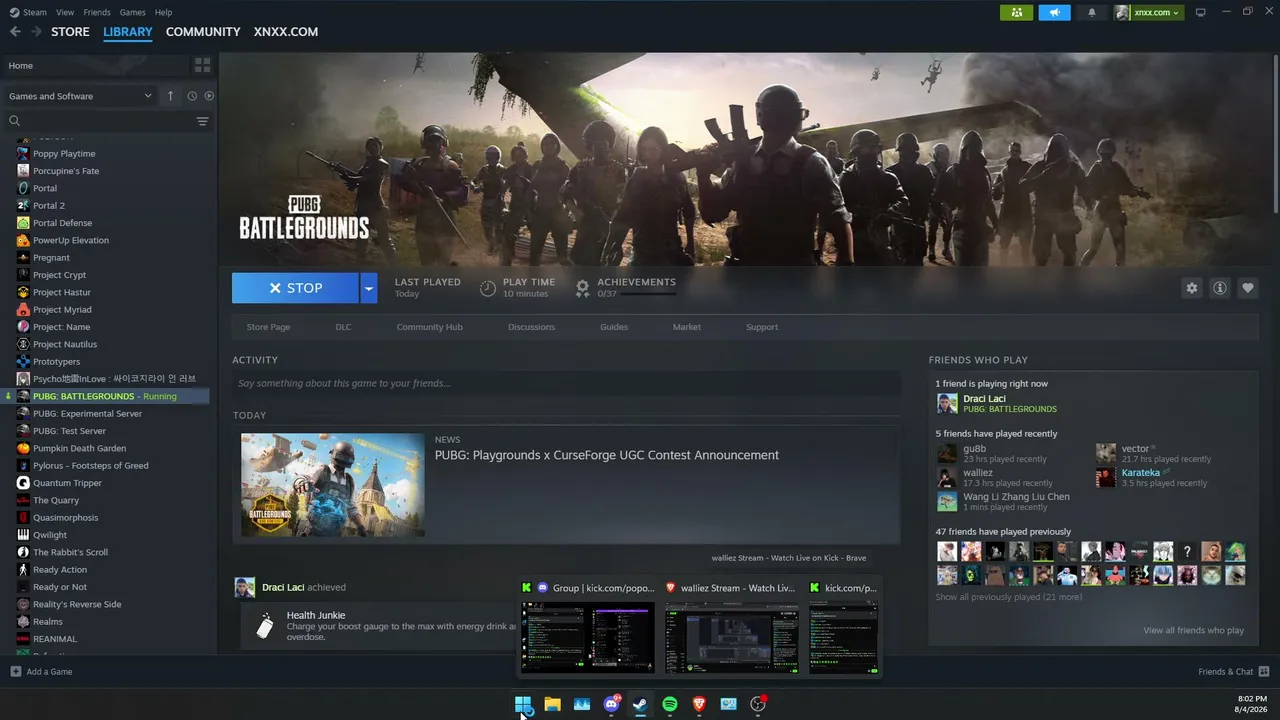This screenshot has width=1280, height=720.
Task: Go to the STORE tab
Action: [x=70, y=32]
